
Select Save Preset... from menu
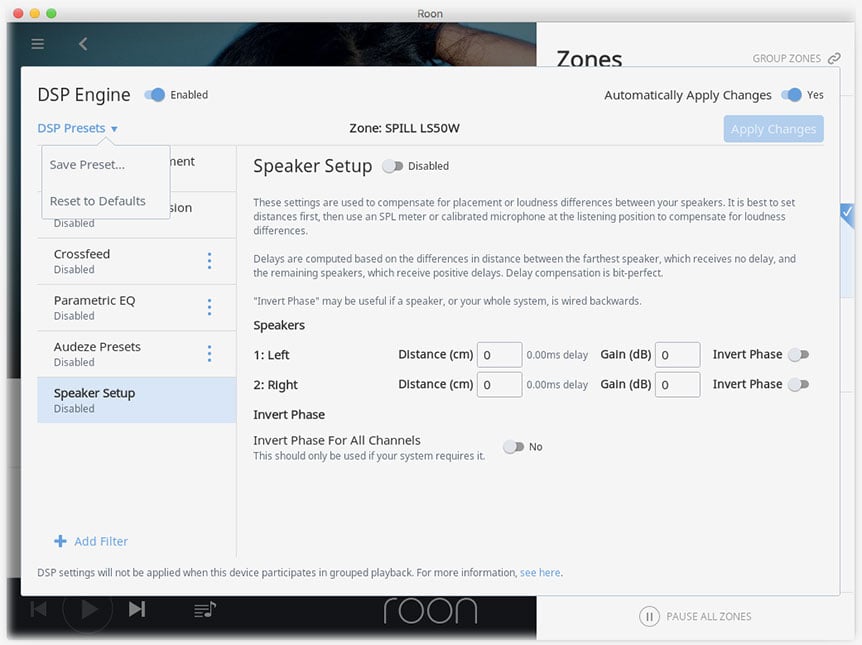coord(87,164)
